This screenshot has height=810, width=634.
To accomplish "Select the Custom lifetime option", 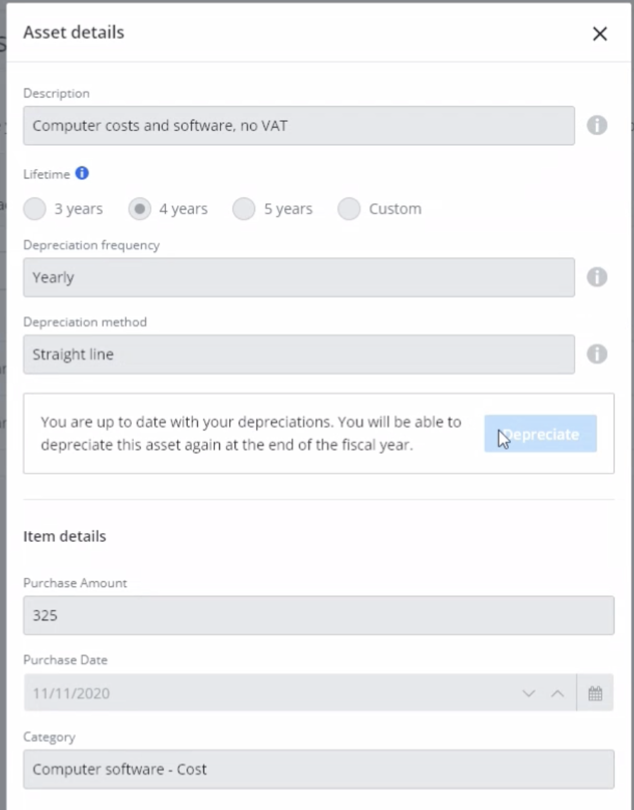I will 349,209.
